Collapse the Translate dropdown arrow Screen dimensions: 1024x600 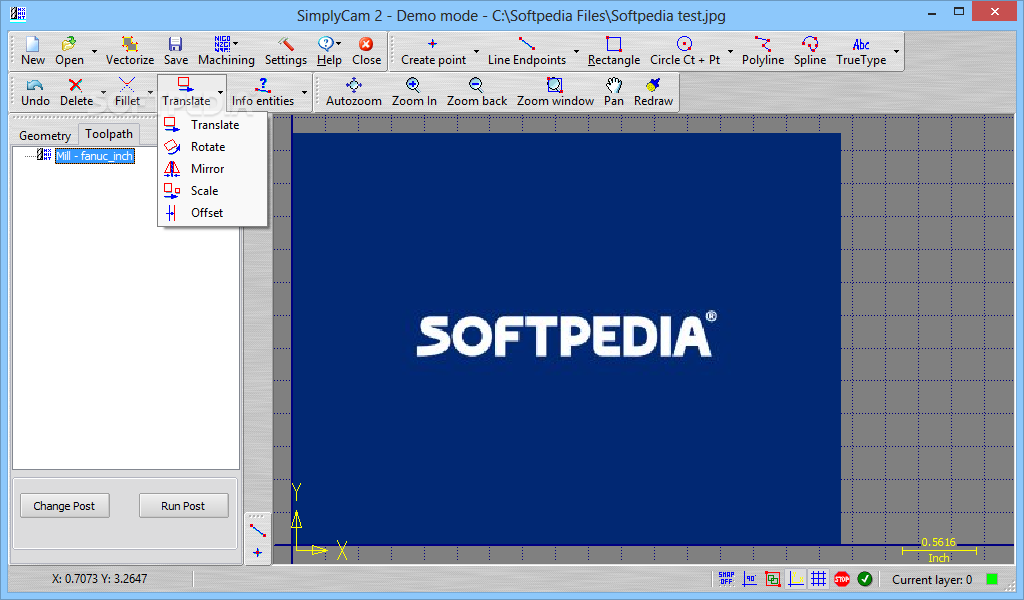click(x=220, y=93)
